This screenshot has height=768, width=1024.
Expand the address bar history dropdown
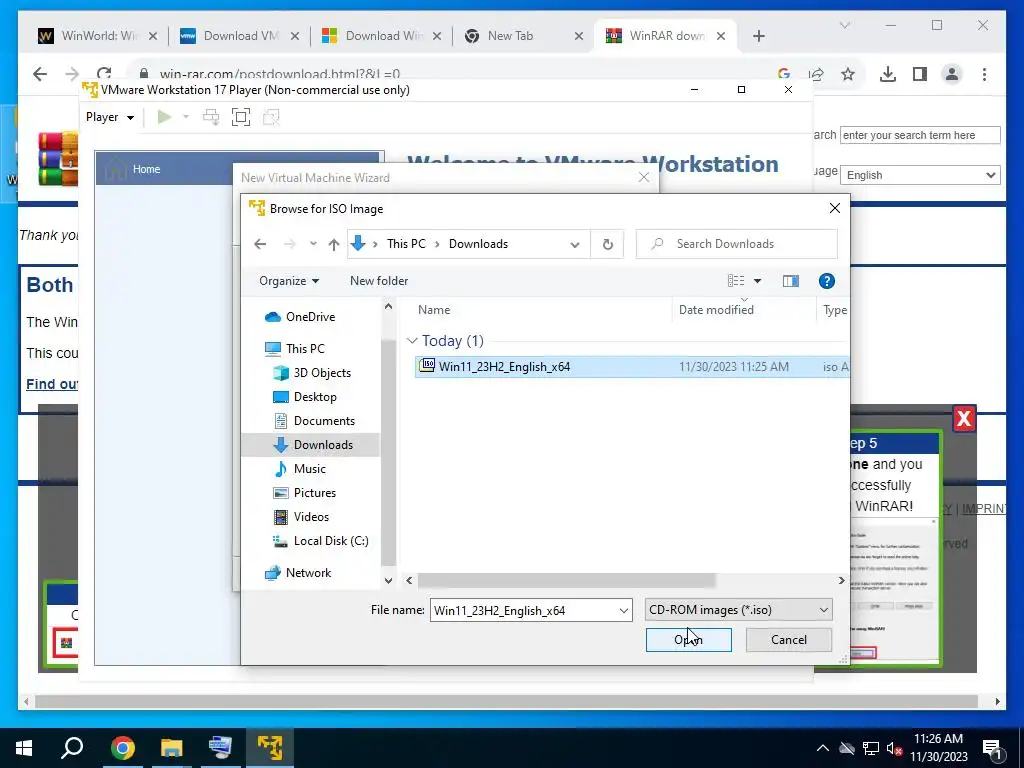tap(575, 245)
